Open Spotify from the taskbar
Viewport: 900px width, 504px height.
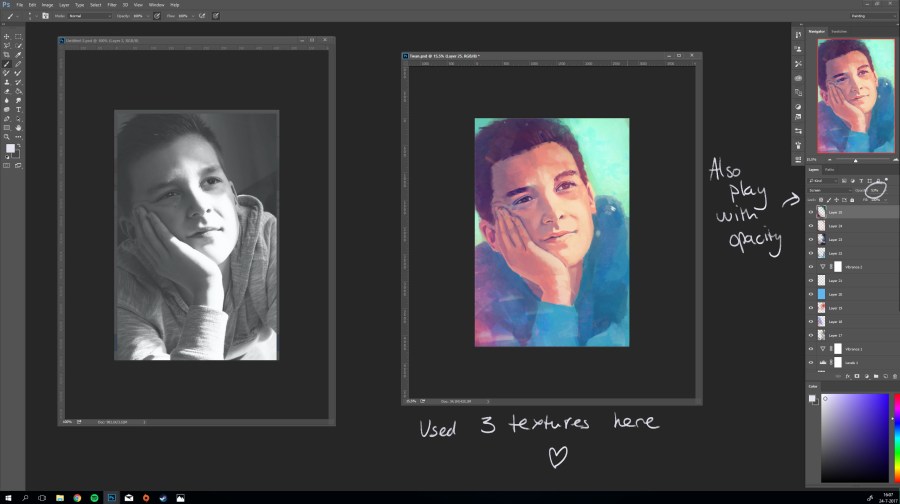tap(94, 497)
